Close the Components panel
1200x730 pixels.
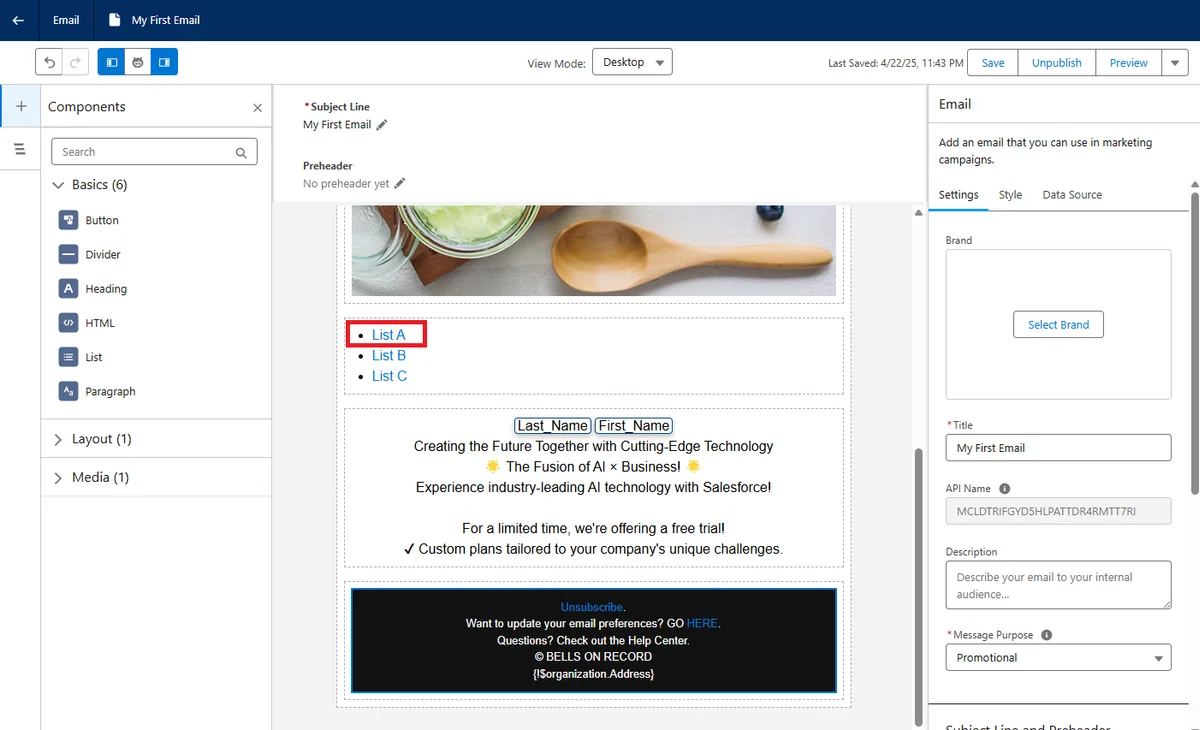(x=257, y=107)
